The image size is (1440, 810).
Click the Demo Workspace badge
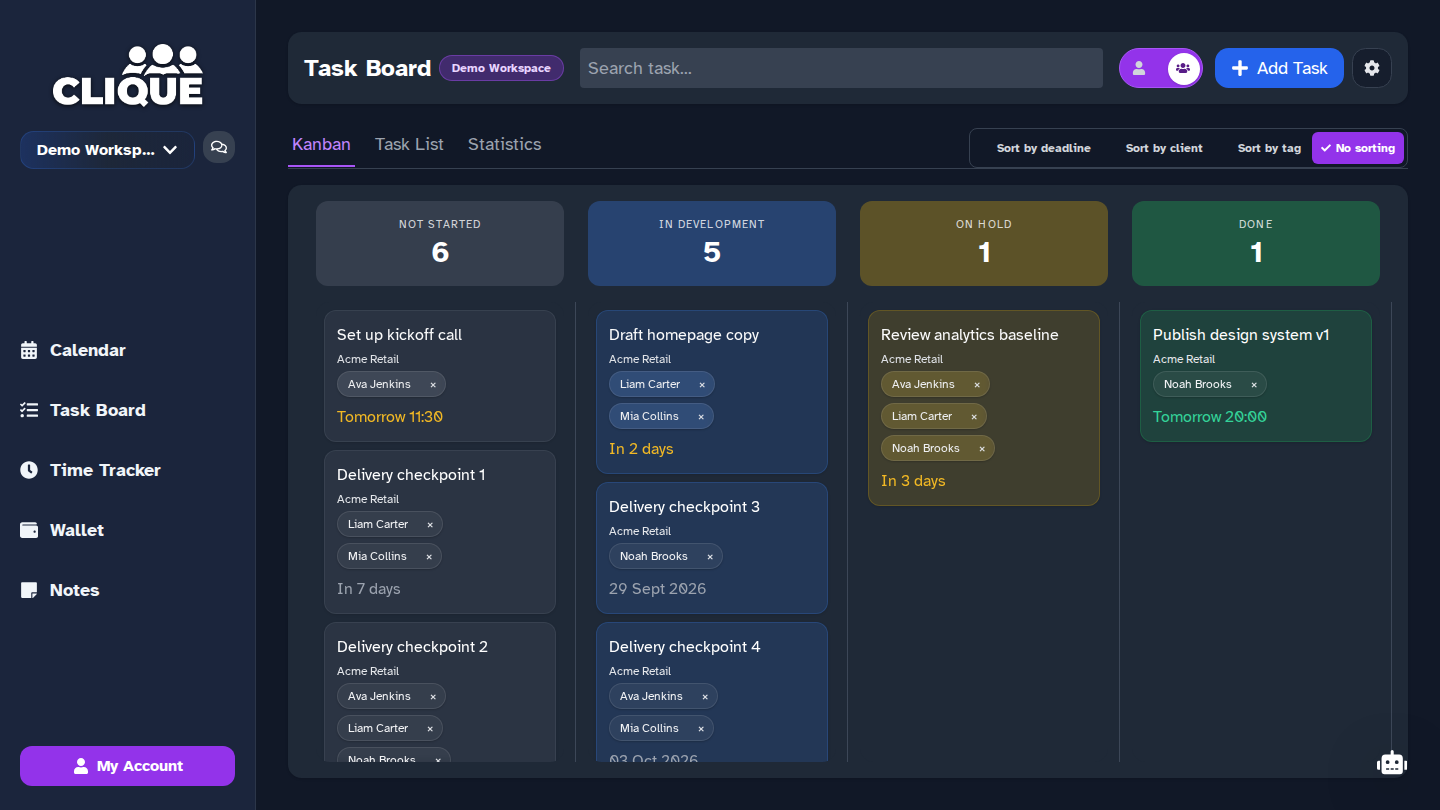[x=501, y=68]
